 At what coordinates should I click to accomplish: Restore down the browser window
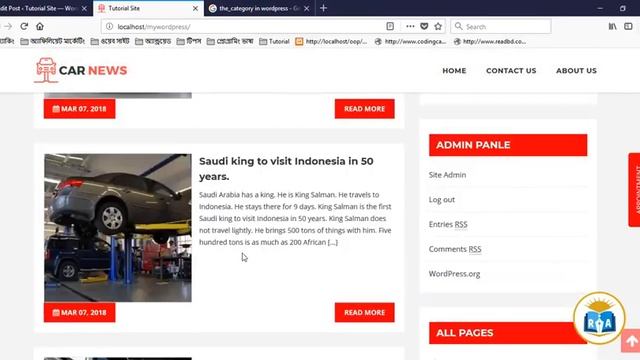click(622, 8)
